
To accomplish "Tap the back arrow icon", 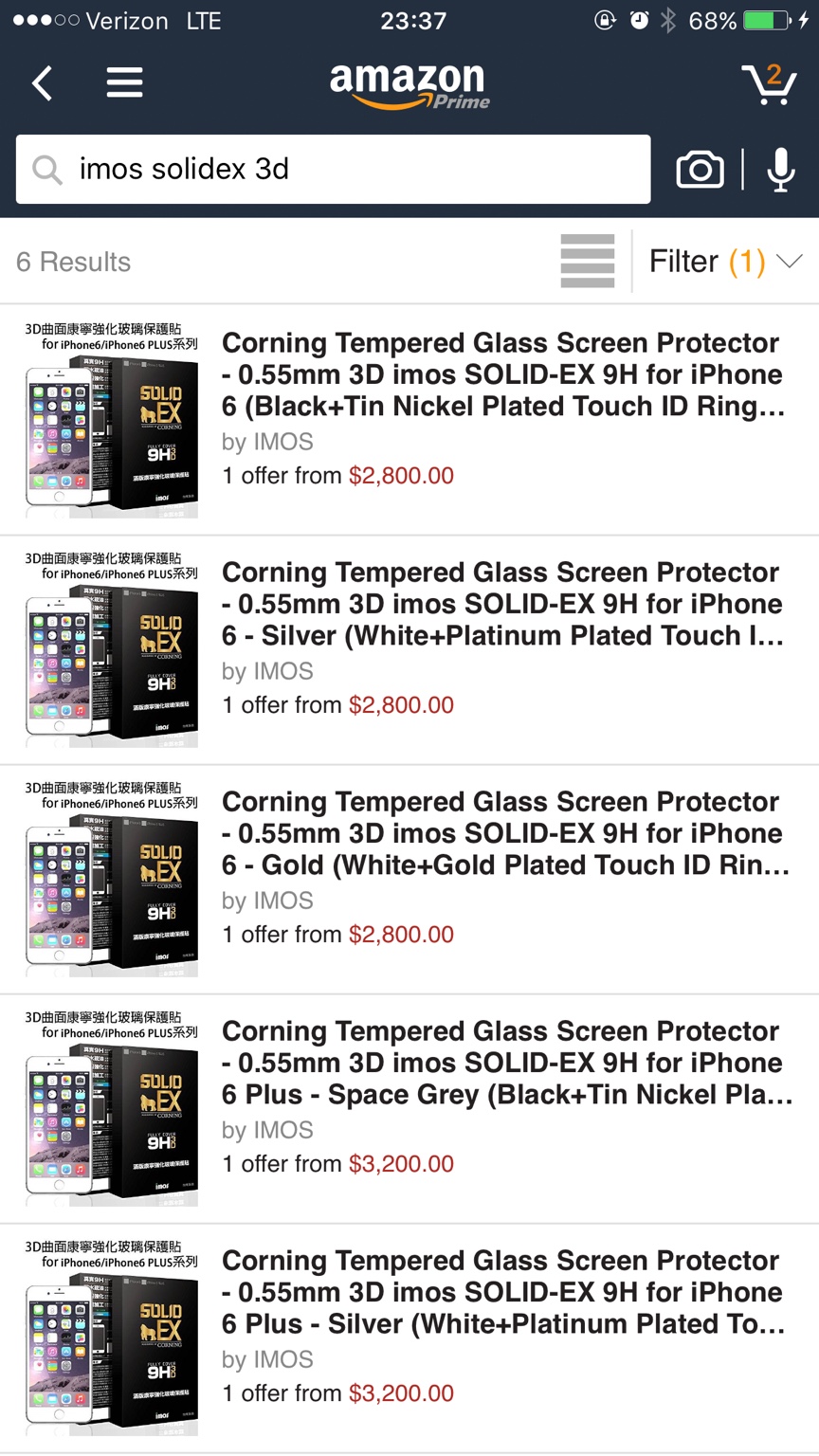I will [x=42, y=83].
